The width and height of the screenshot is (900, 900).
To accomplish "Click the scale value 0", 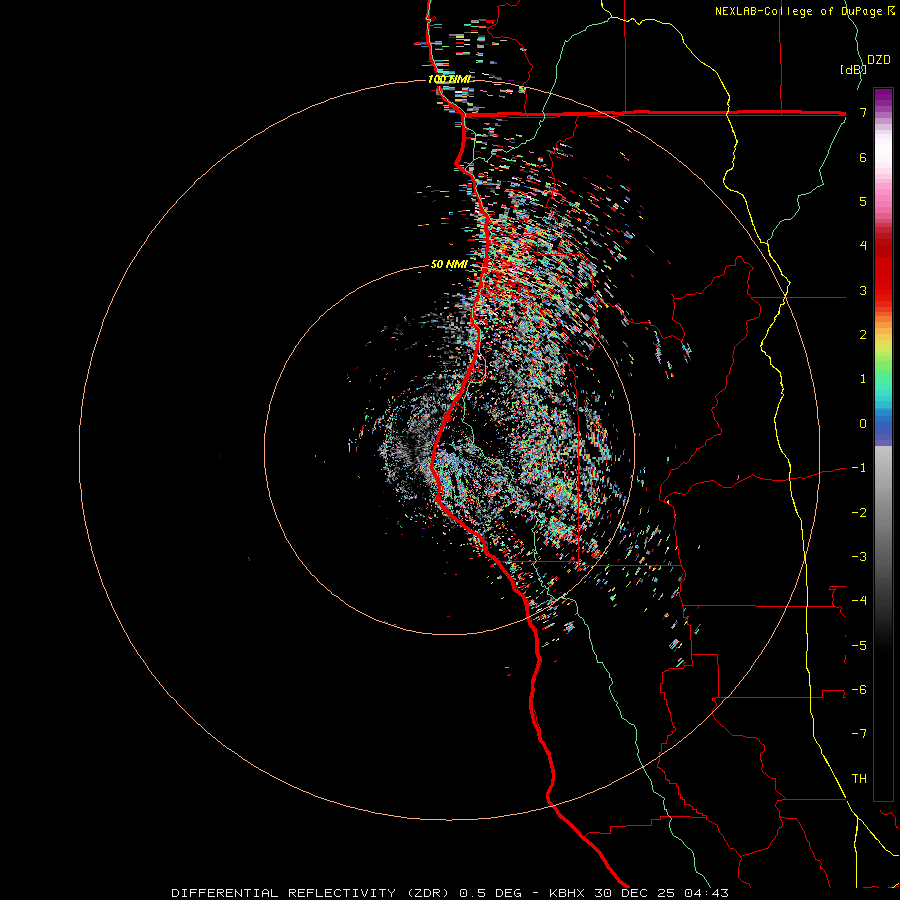I will coord(863,424).
